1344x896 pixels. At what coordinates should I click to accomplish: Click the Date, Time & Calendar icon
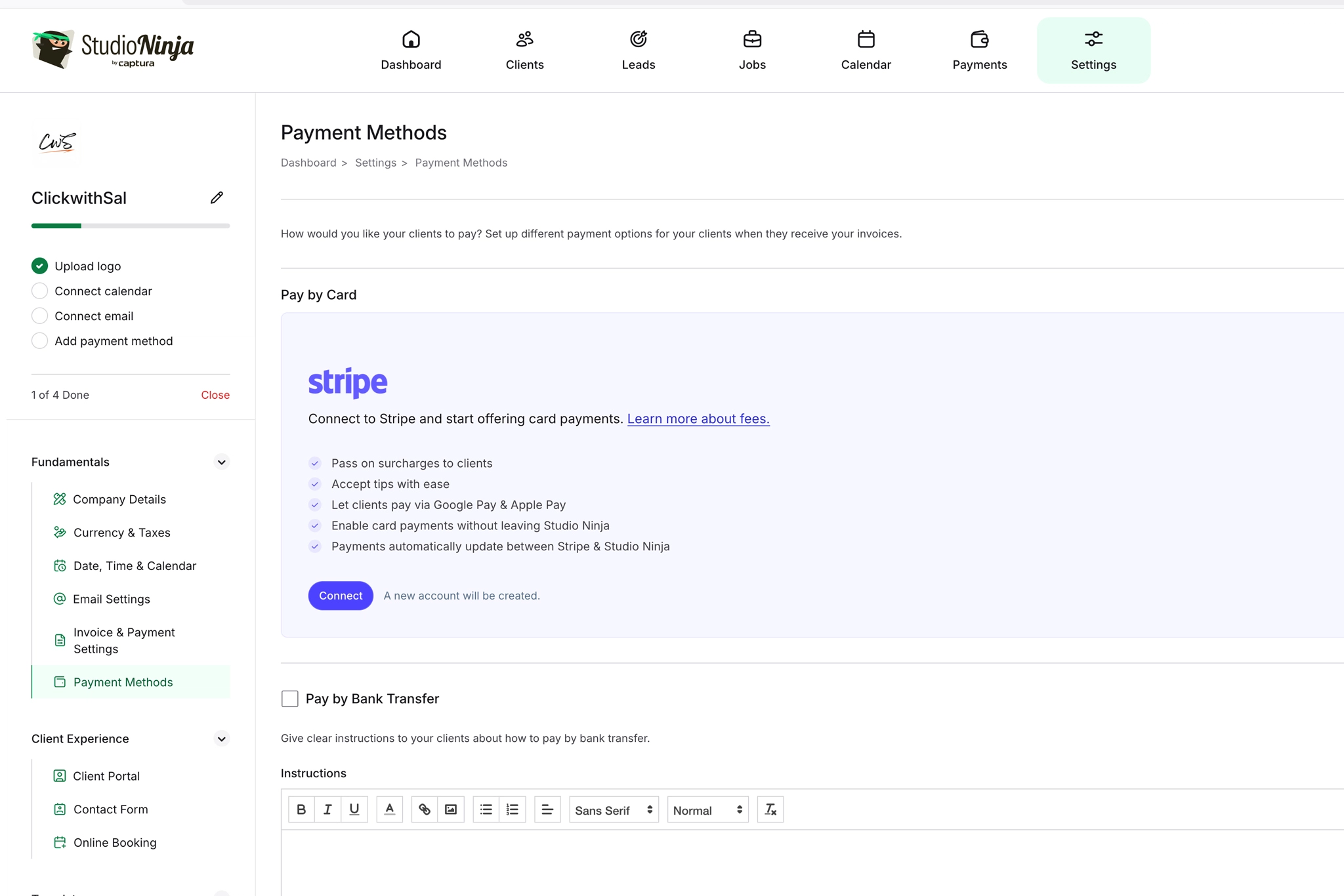coord(60,565)
